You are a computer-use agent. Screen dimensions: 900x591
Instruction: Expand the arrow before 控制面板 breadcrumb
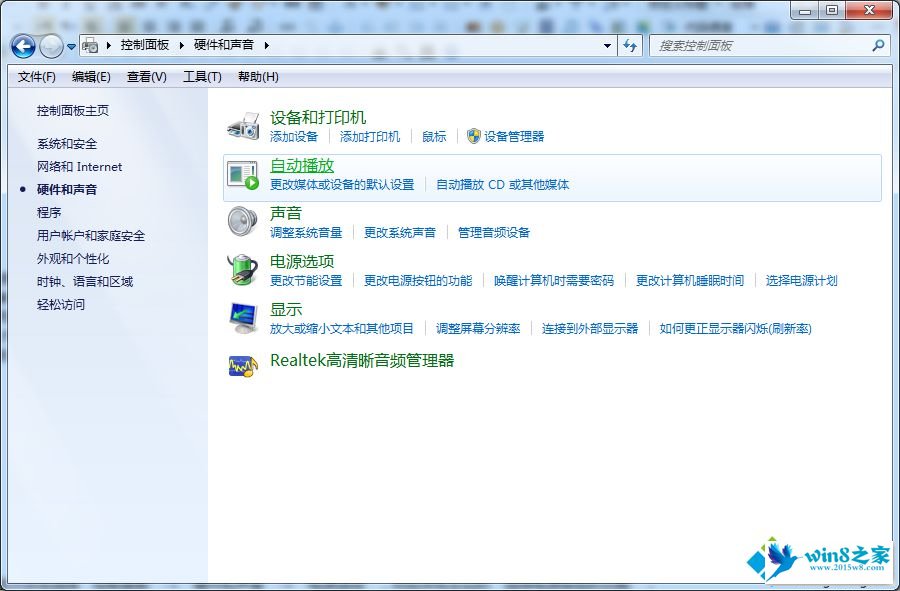108,45
